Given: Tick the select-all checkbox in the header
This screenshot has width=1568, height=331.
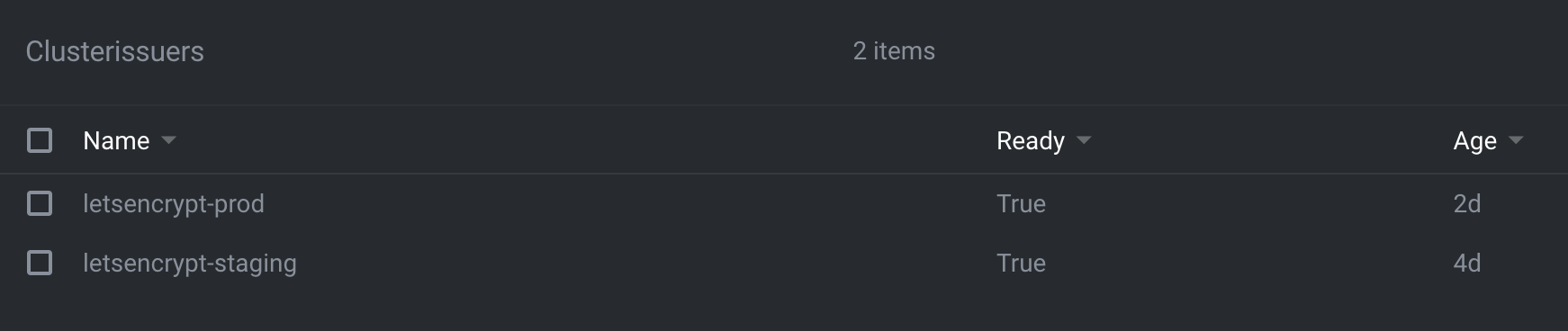Looking at the screenshot, I should (40, 140).
